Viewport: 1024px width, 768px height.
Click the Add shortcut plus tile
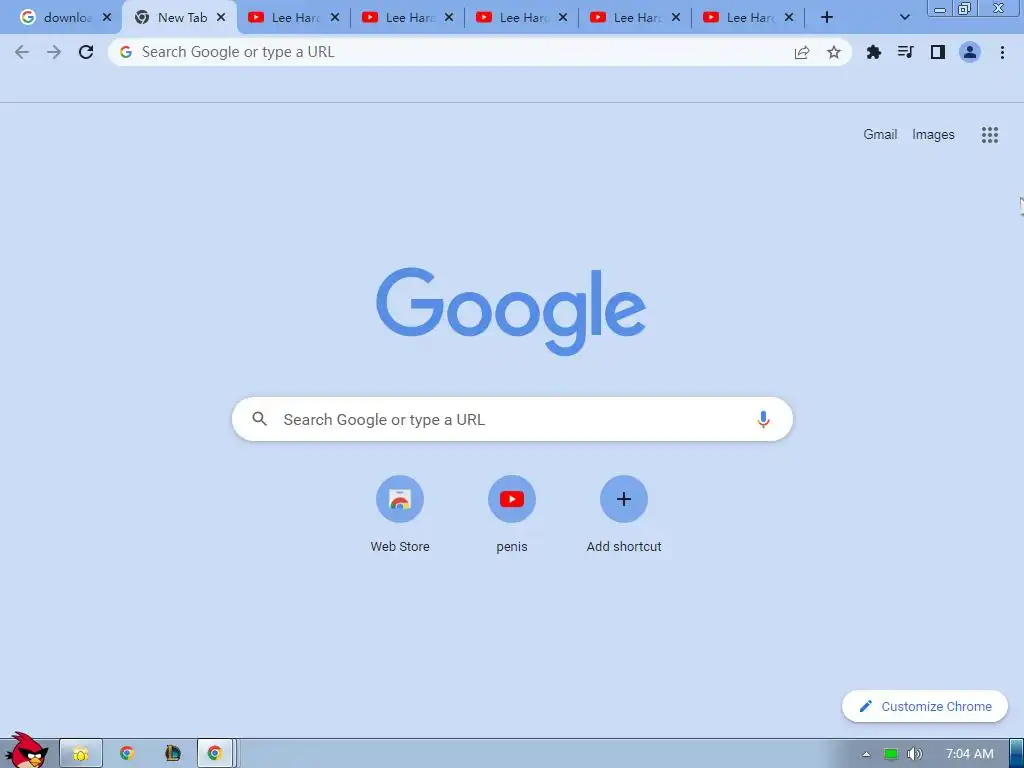coord(624,515)
